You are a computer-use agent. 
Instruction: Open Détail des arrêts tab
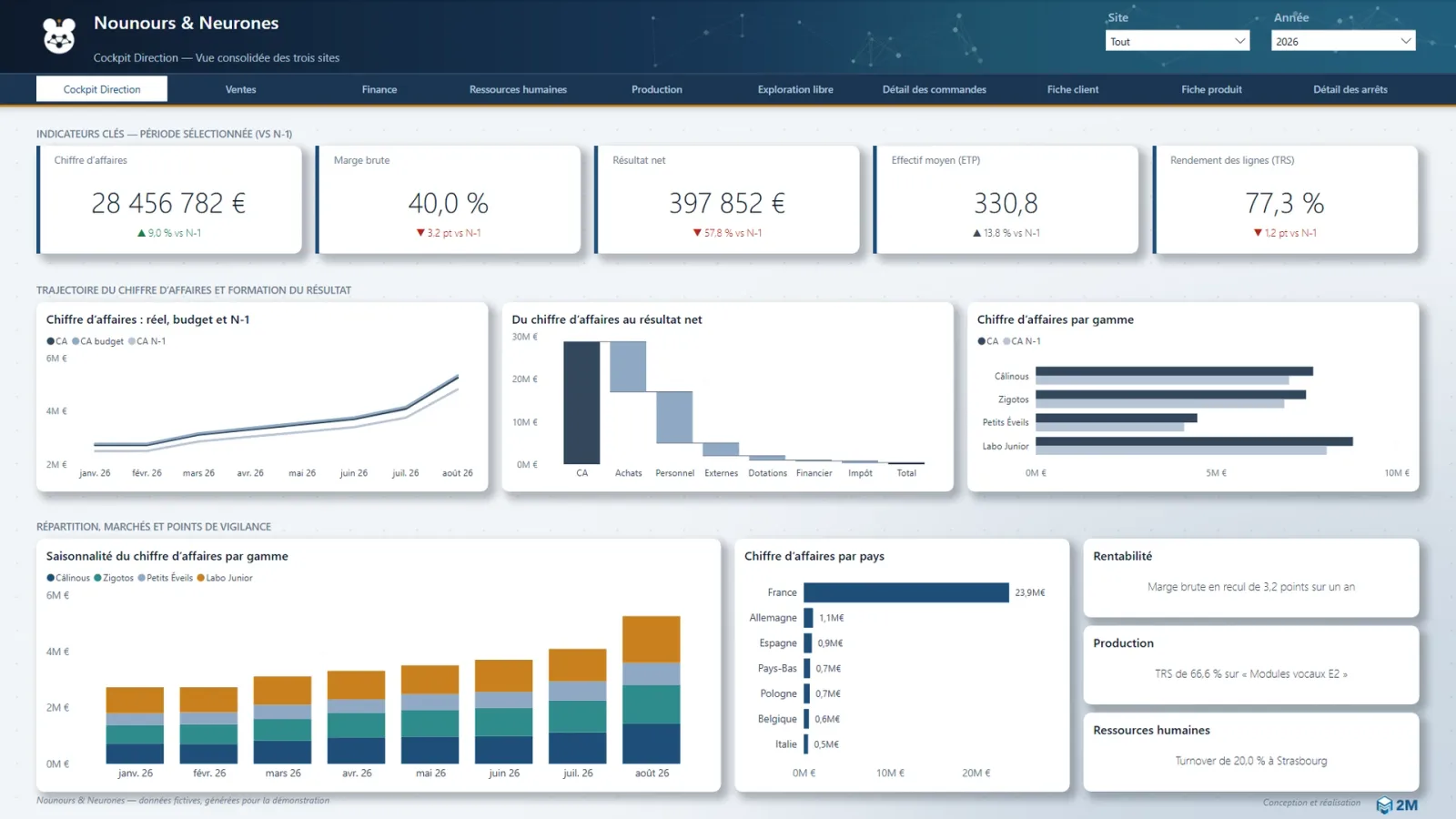click(1350, 89)
